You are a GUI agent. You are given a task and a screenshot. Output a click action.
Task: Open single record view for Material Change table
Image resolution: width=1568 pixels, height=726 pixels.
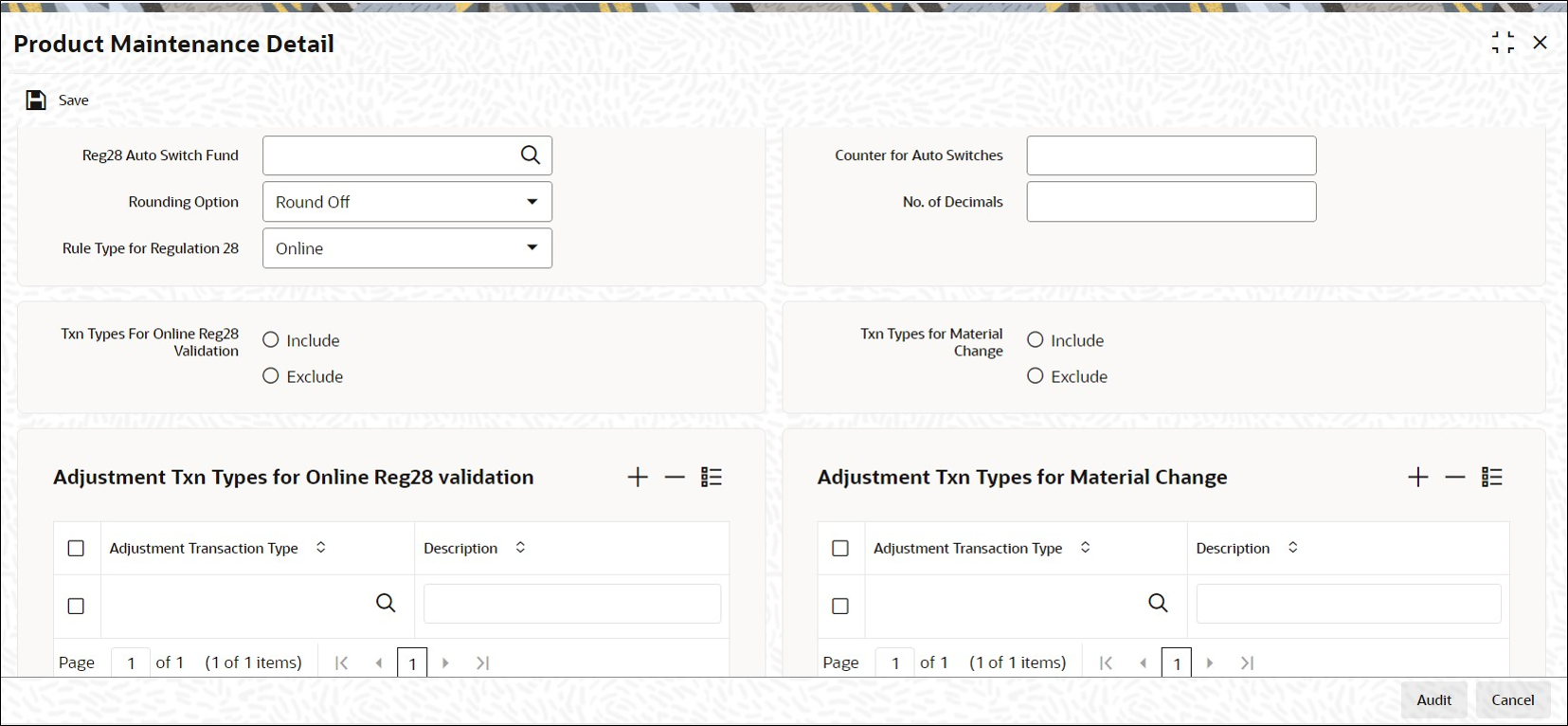pyautogui.click(x=1492, y=478)
